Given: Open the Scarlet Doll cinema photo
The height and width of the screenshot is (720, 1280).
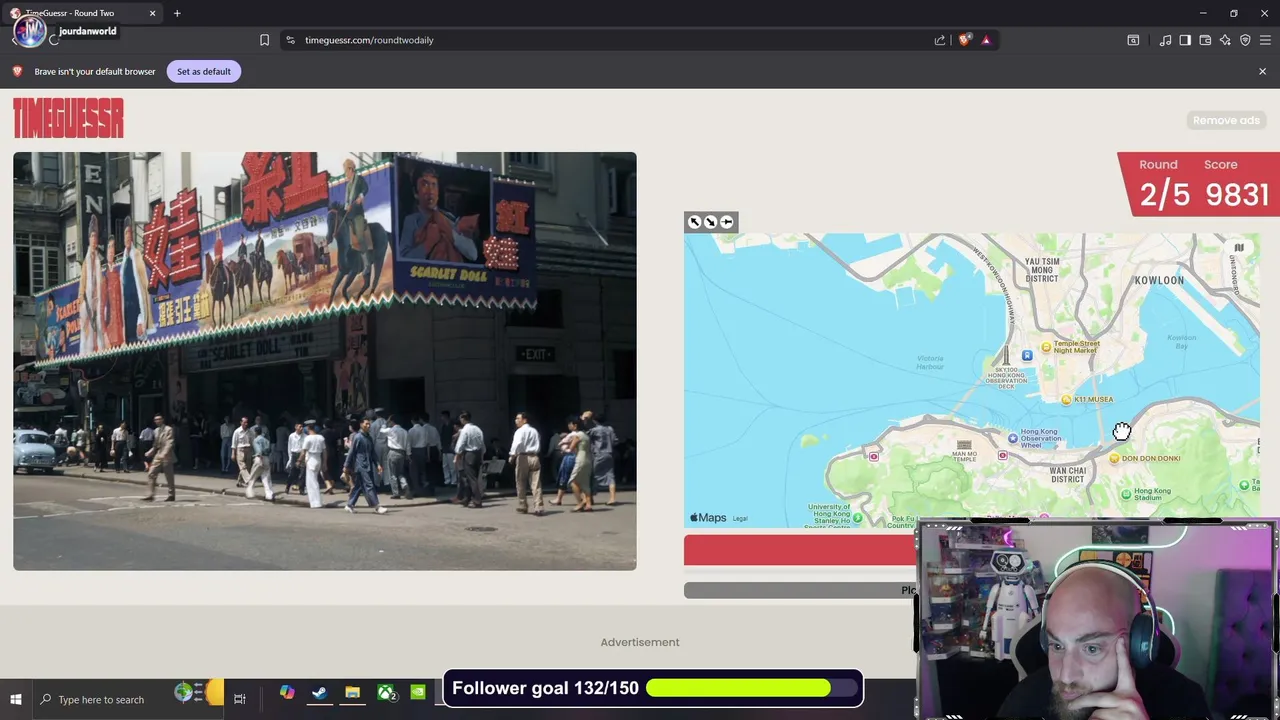Looking at the screenshot, I should click(325, 361).
